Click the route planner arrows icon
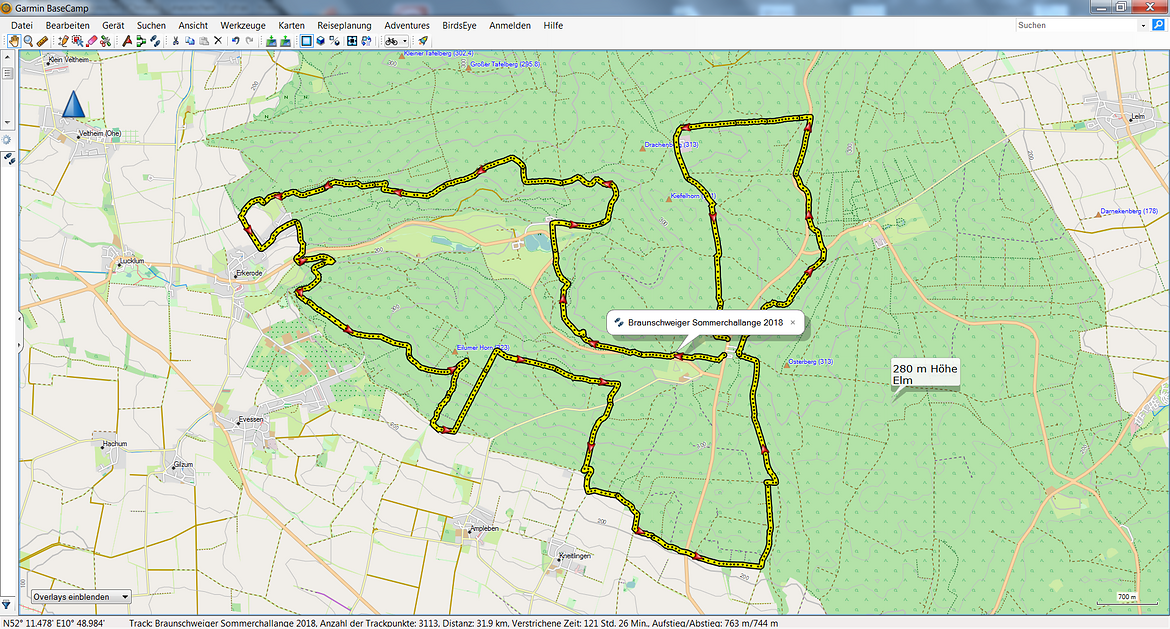Image resolution: width=1170 pixels, height=629 pixels. click(x=141, y=41)
